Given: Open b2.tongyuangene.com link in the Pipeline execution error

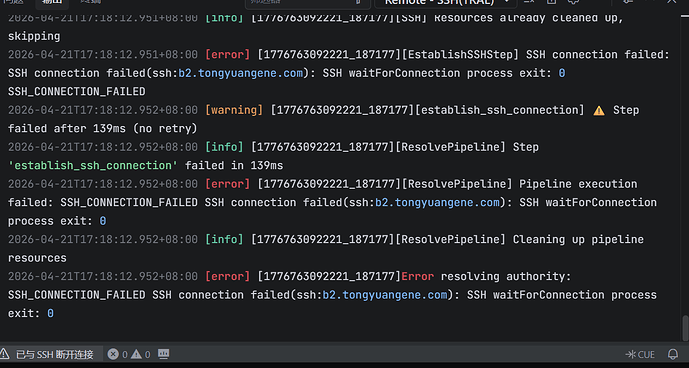Looking at the screenshot, I should point(438,202).
